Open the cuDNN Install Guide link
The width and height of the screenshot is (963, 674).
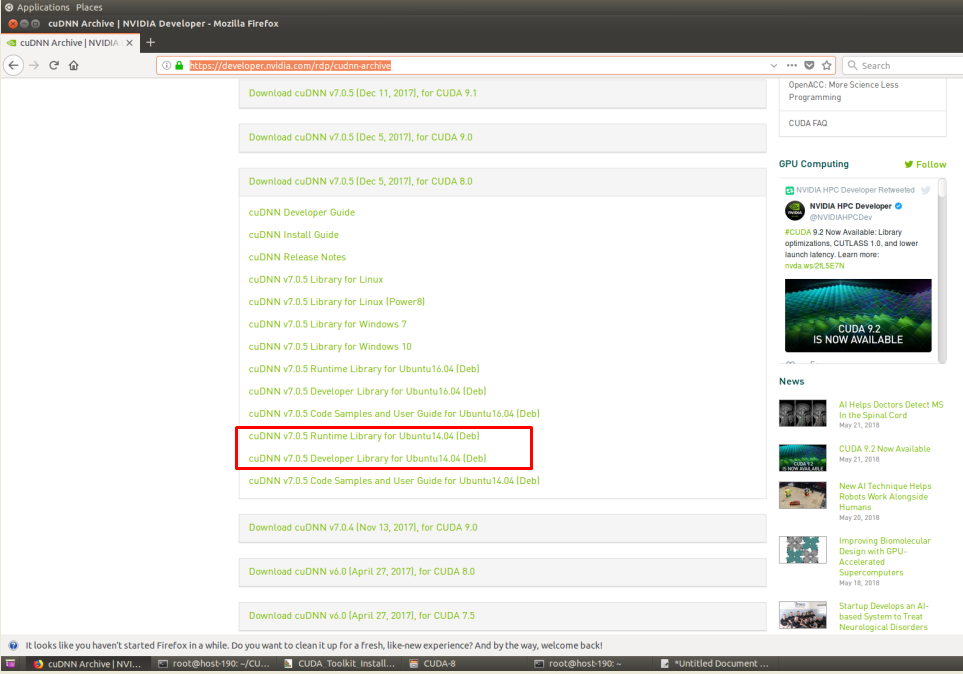(294, 235)
